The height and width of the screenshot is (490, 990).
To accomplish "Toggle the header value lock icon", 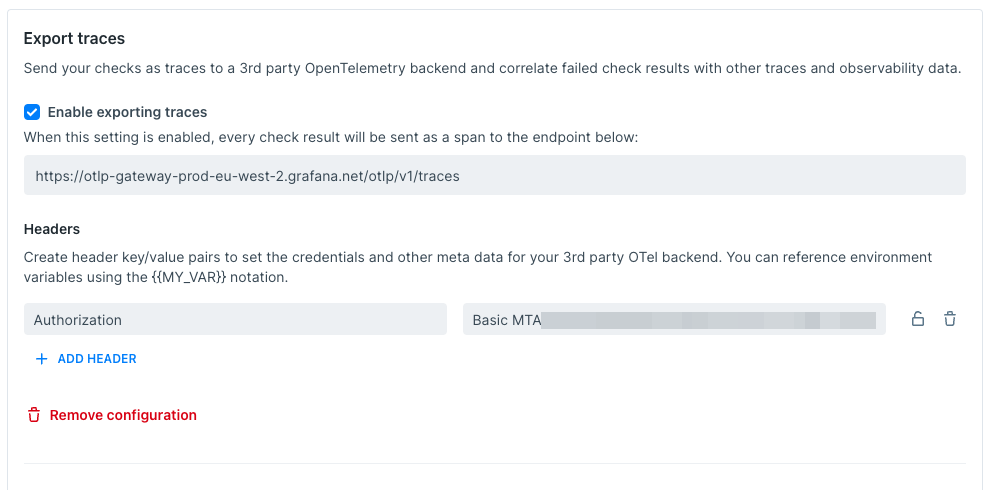I will click(917, 320).
